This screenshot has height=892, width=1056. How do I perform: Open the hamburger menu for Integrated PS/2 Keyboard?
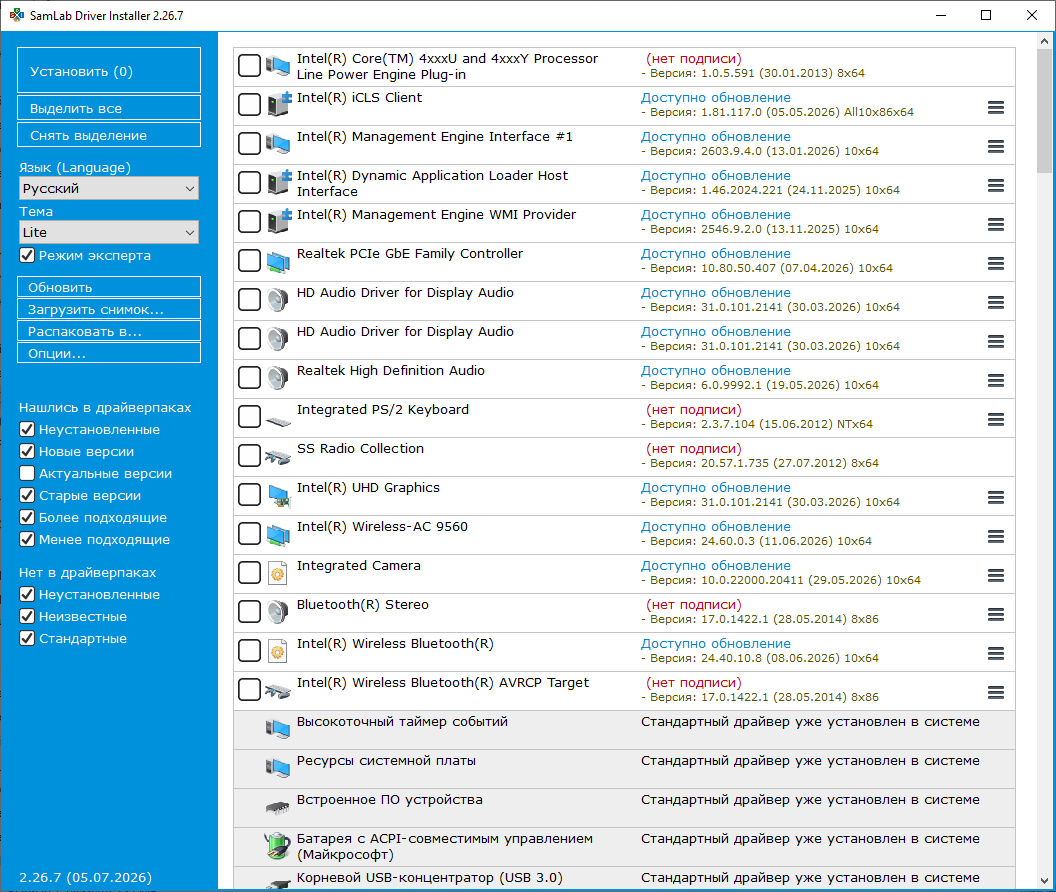point(995,420)
